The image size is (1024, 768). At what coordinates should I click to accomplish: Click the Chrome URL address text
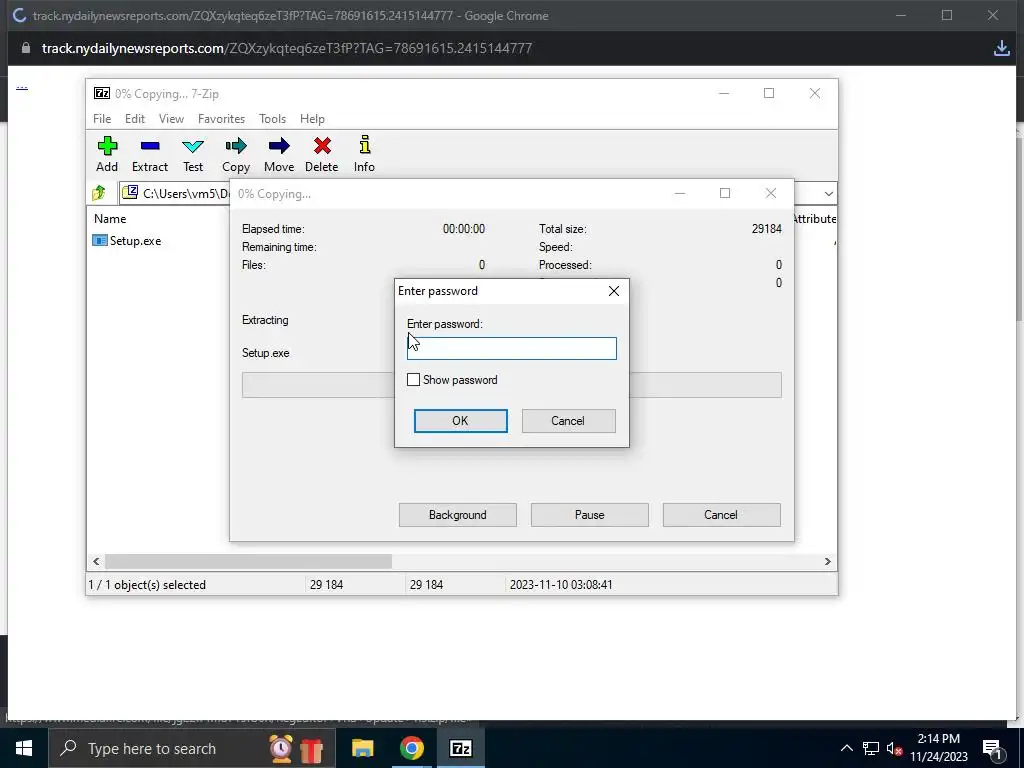click(287, 48)
